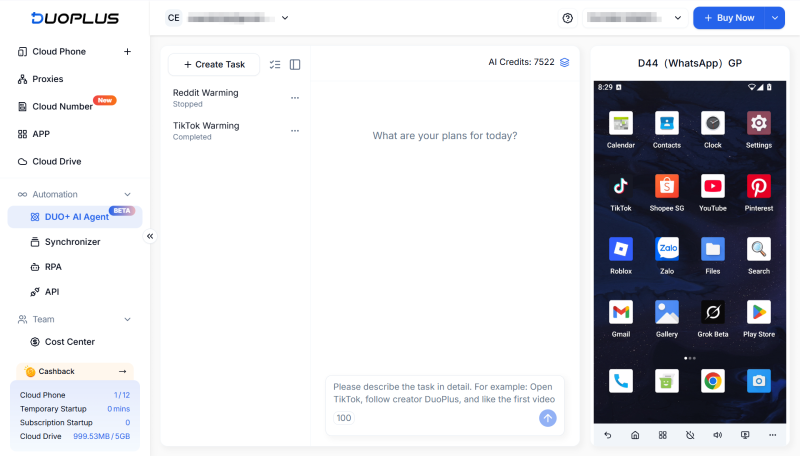The width and height of the screenshot is (800, 456).
Task: Launch Pinterest app on phone screen
Action: click(758, 187)
